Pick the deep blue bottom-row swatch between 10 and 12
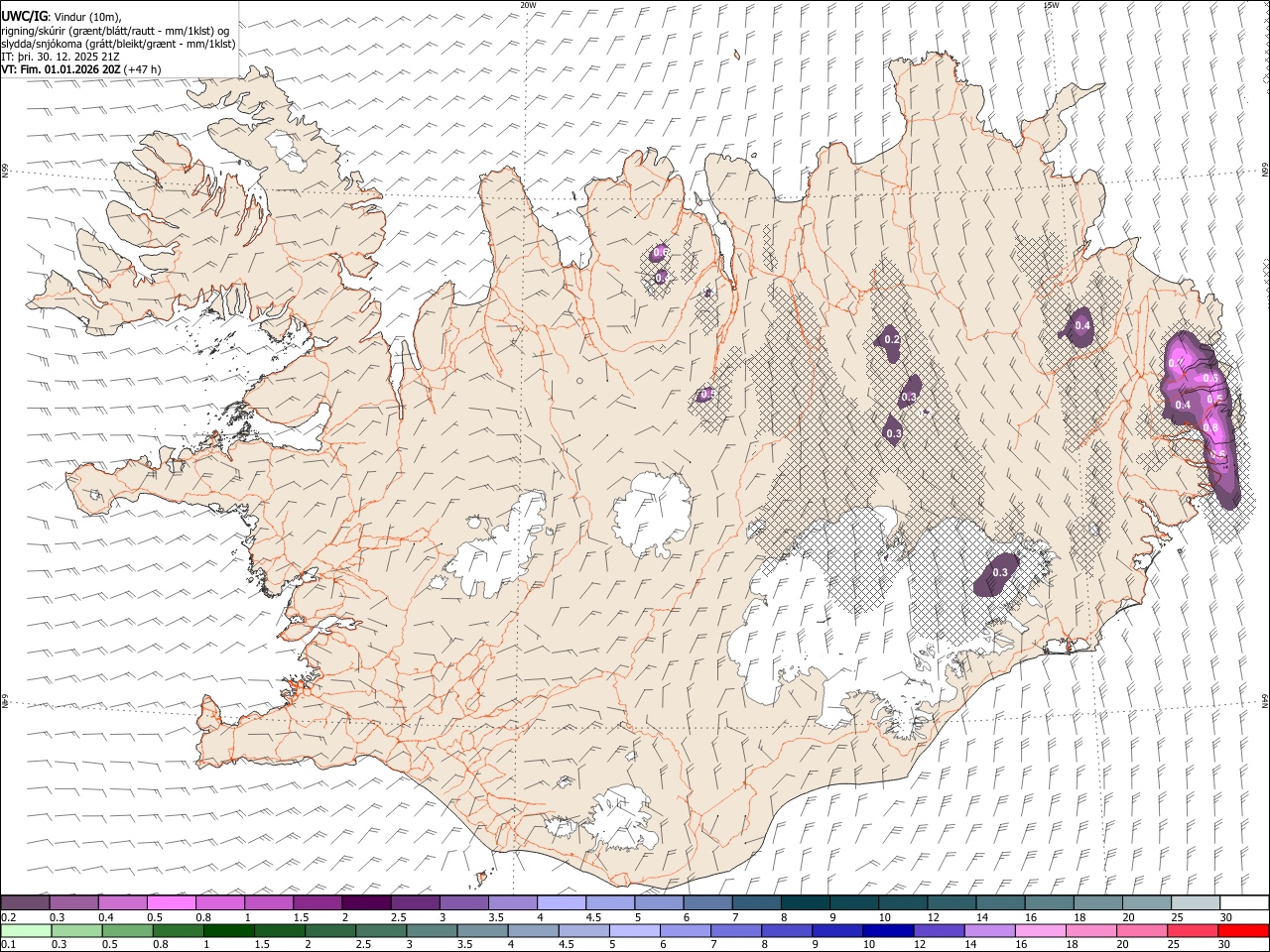 pos(886,930)
